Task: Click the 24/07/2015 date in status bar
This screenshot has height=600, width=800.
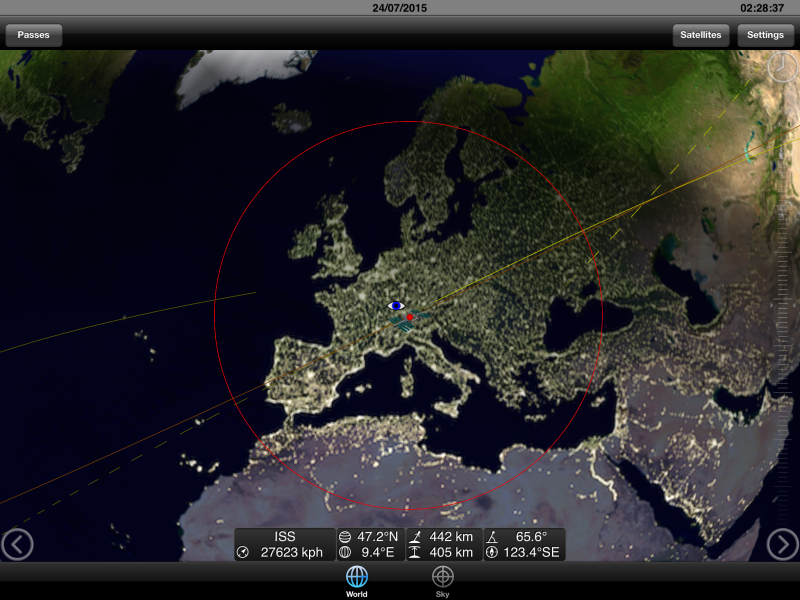Action: 399,8
